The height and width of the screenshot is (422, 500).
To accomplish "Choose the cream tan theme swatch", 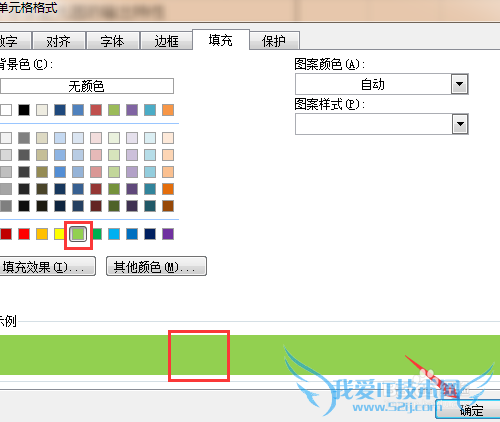I will coord(42,110).
